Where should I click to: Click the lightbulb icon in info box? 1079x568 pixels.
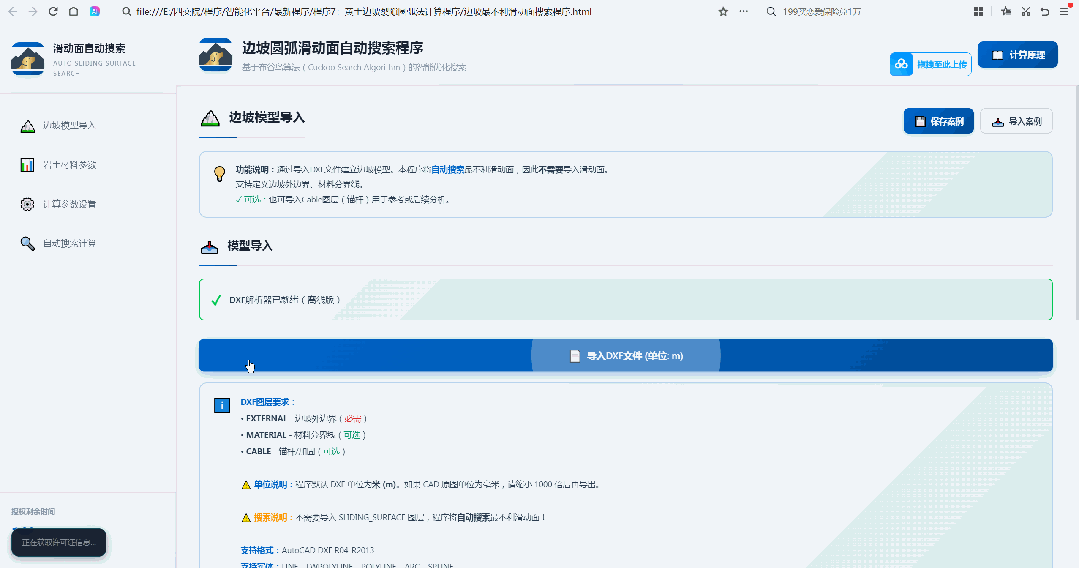click(x=220, y=173)
